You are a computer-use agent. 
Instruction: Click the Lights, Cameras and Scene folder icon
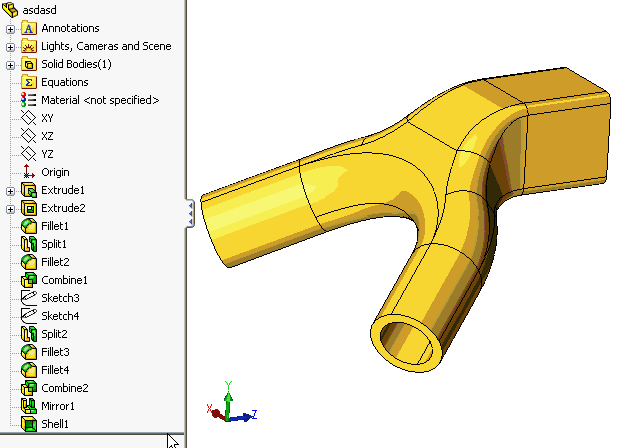point(29,46)
